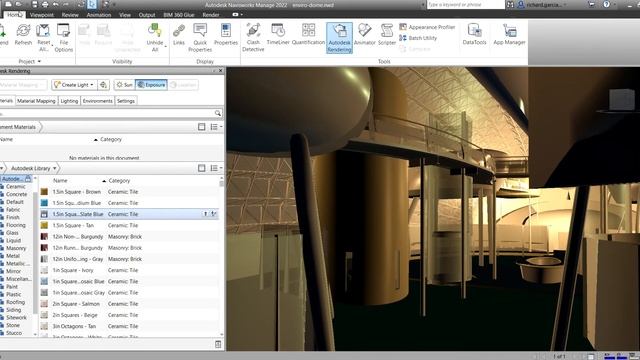Switch to the Review ribbon tab

70,15
